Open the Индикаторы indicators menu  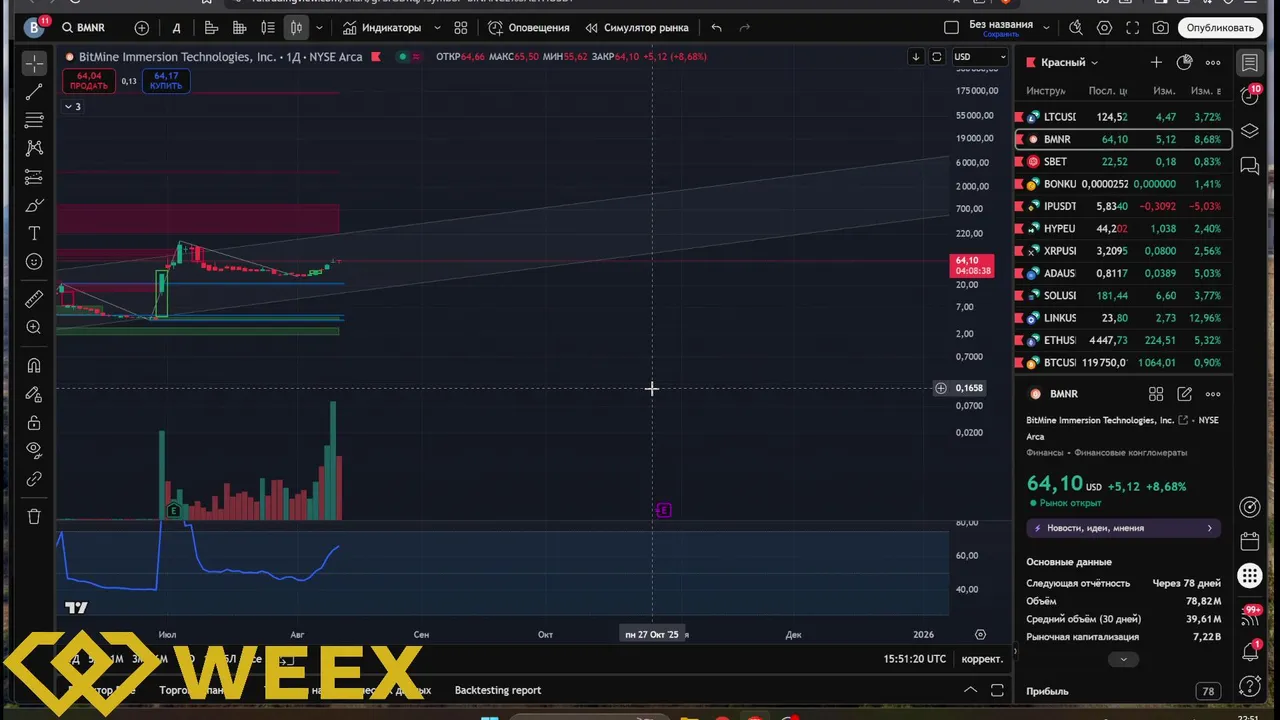pos(382,28)
